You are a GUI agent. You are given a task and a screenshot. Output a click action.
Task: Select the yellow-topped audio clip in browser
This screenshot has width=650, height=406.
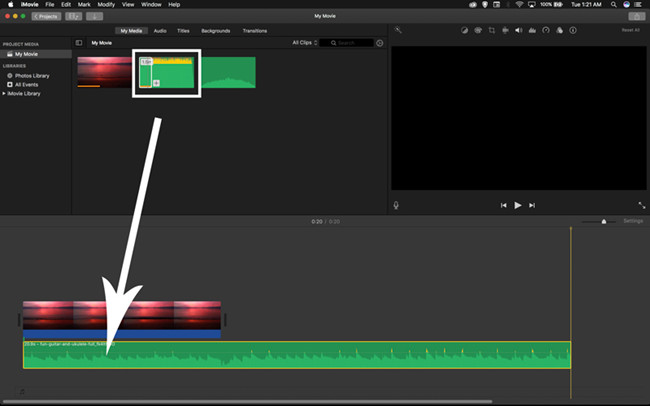click(x=167, y=72)
